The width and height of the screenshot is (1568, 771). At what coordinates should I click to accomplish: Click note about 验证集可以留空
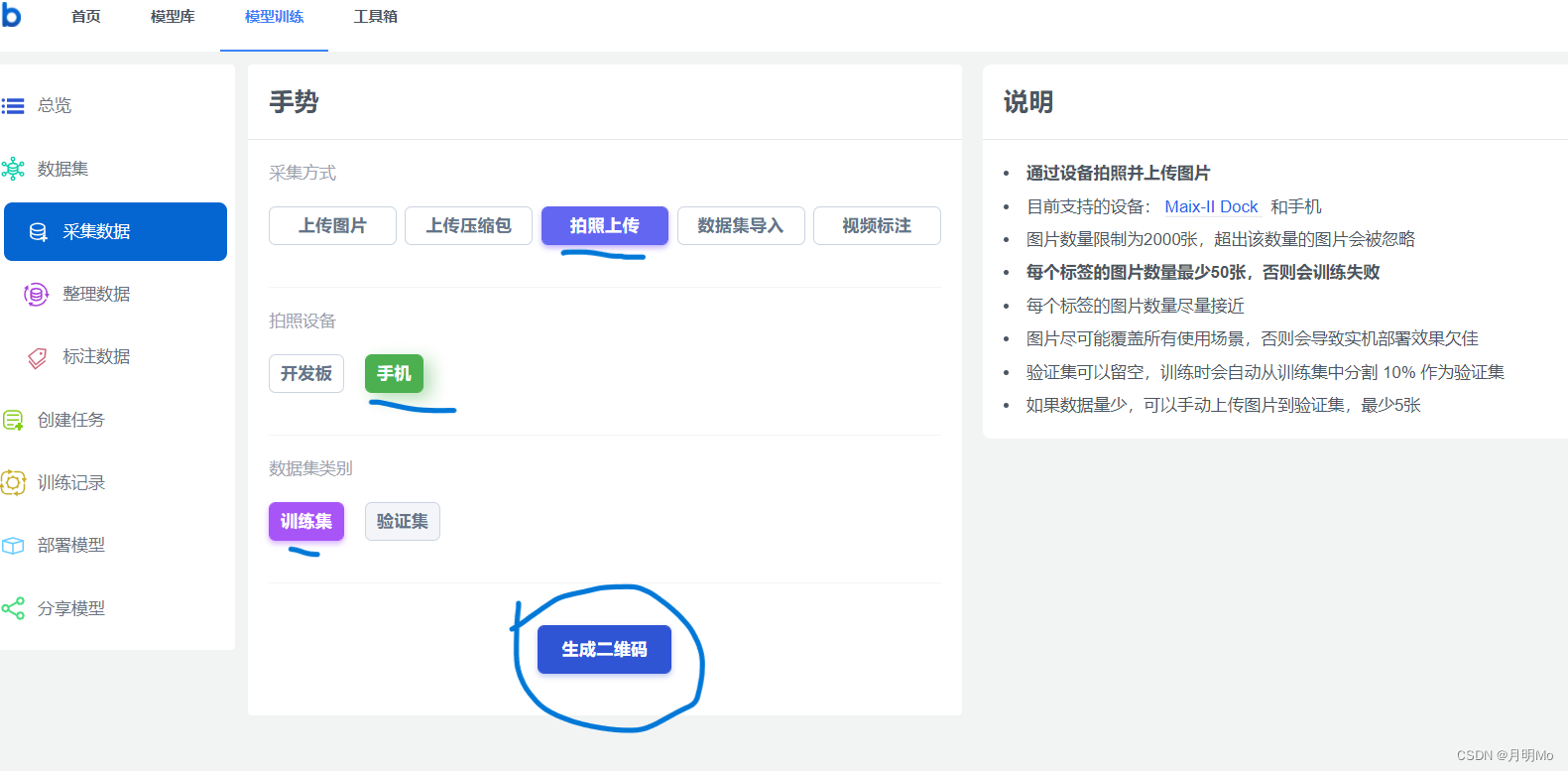click(x=1265, y=372)
